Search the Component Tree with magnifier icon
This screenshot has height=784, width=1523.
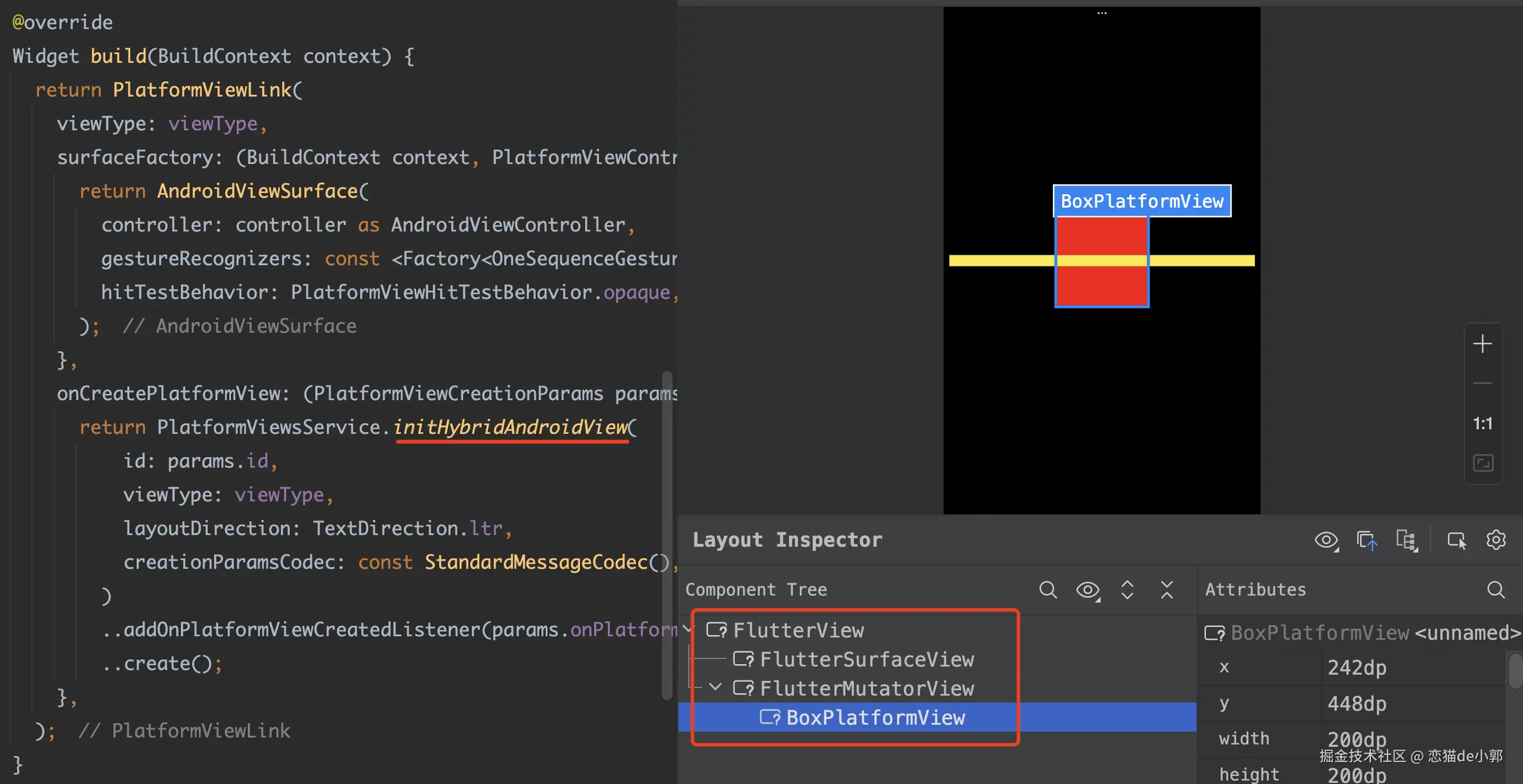[x=1048, y=590]
